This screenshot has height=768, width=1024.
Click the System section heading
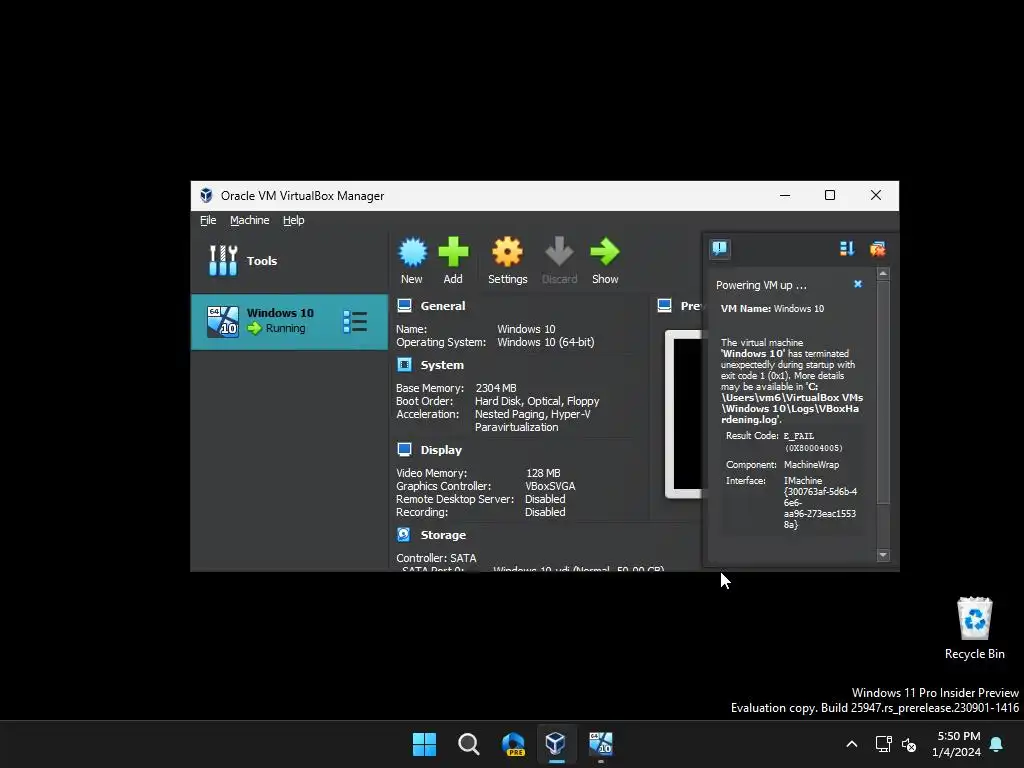click(x=442, y=365)
